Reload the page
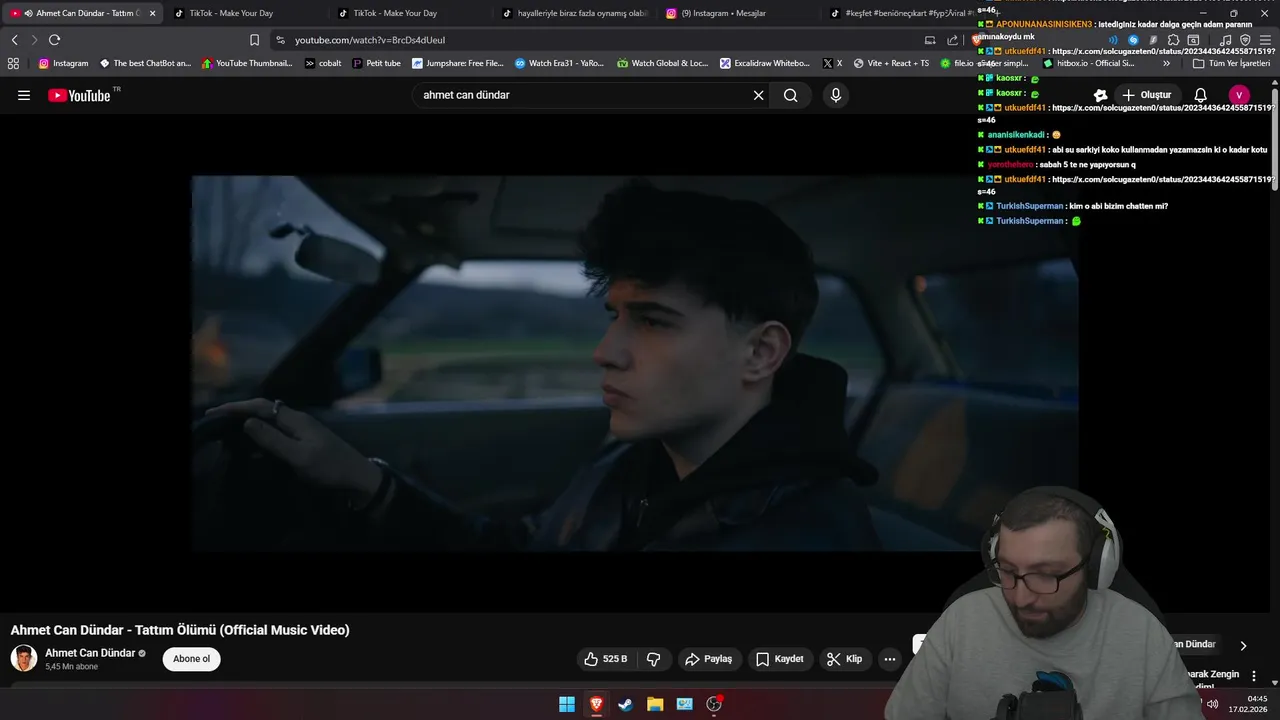This screenshot has width=1280, height=720. [x=54, y=40]
